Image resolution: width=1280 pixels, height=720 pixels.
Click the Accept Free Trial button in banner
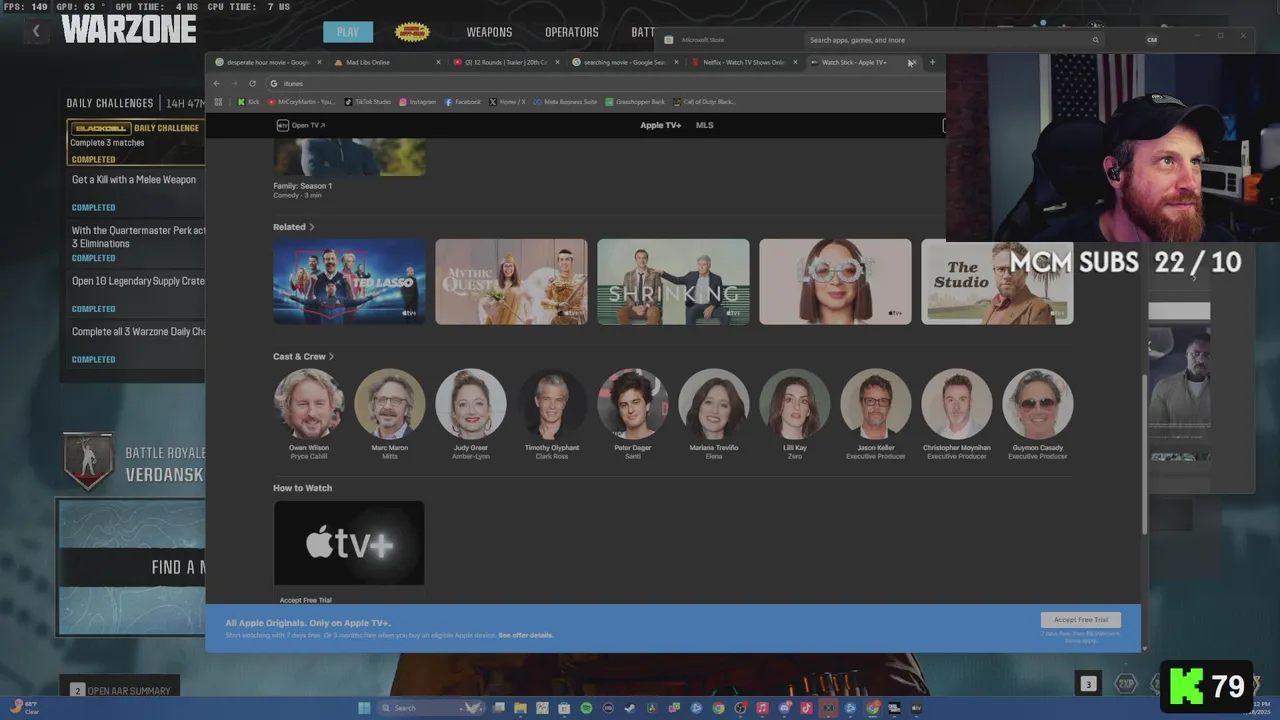click(x=1081, y=620)
